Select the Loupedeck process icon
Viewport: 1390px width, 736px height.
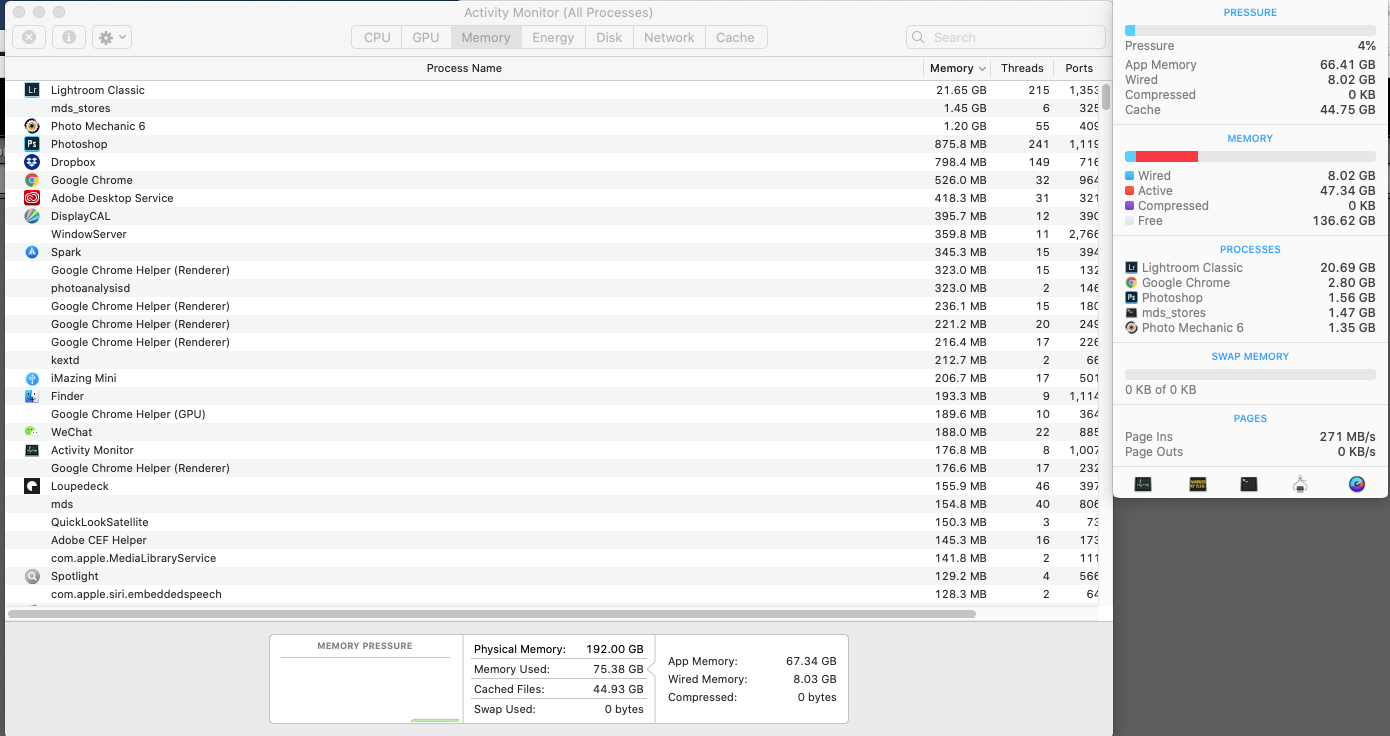[x=32, y=486]
